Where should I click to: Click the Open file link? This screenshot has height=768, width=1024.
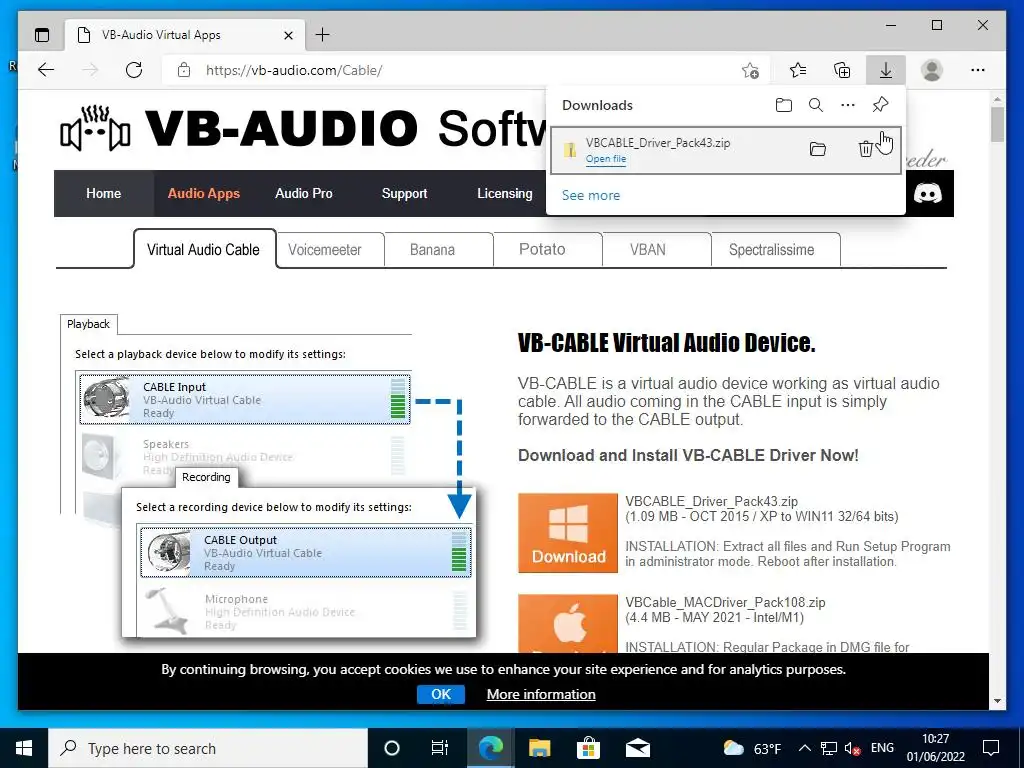pyautogui.click(x=605, y=159)
